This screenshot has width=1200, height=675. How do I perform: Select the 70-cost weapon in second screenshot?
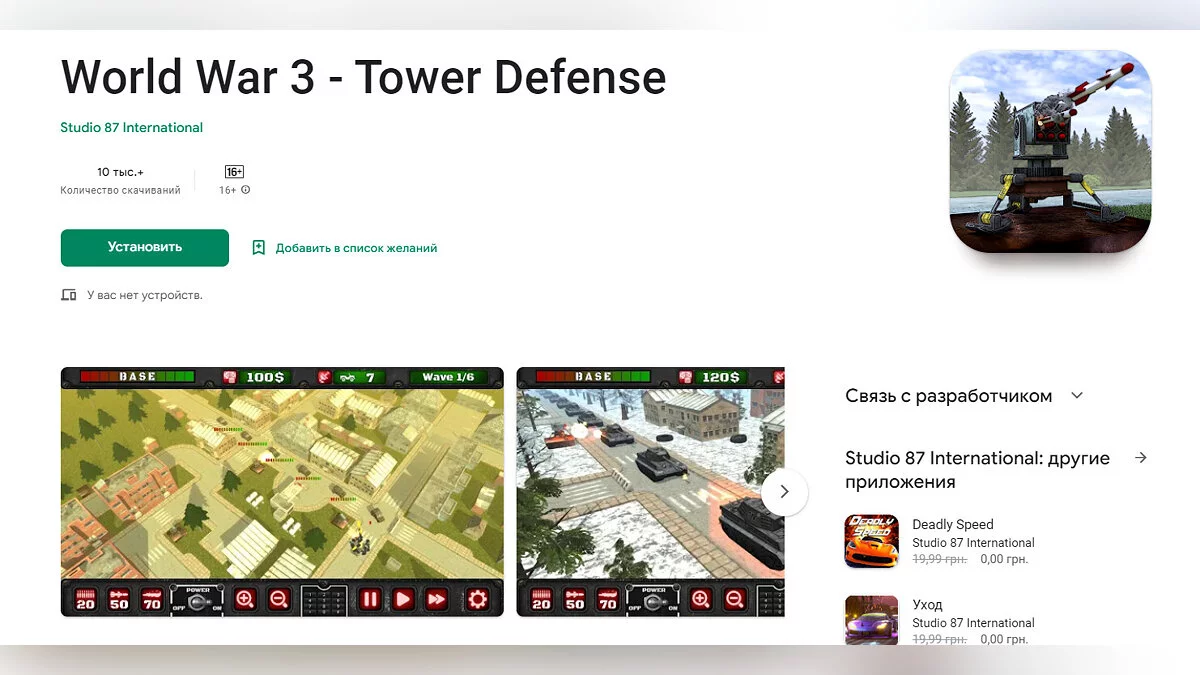[608, 599]
